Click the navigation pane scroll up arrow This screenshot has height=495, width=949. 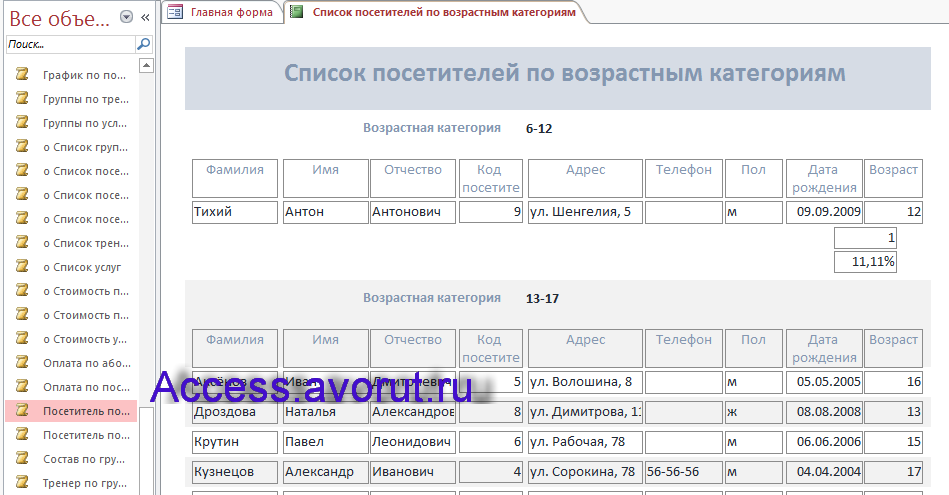click(146, 65)
